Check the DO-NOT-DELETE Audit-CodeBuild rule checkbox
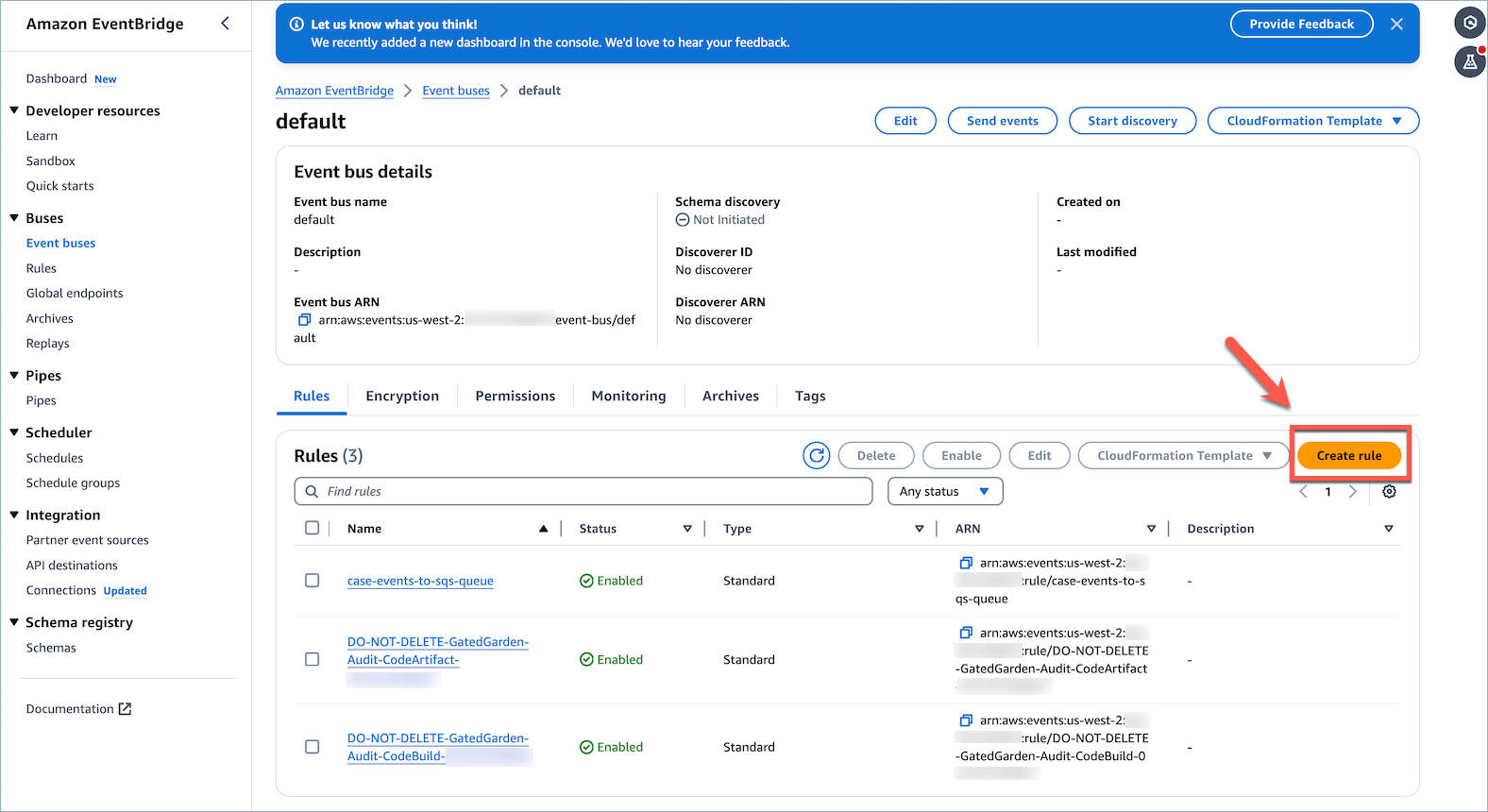Viewport: 1488px width, 812px height. [x=313, y=747]
